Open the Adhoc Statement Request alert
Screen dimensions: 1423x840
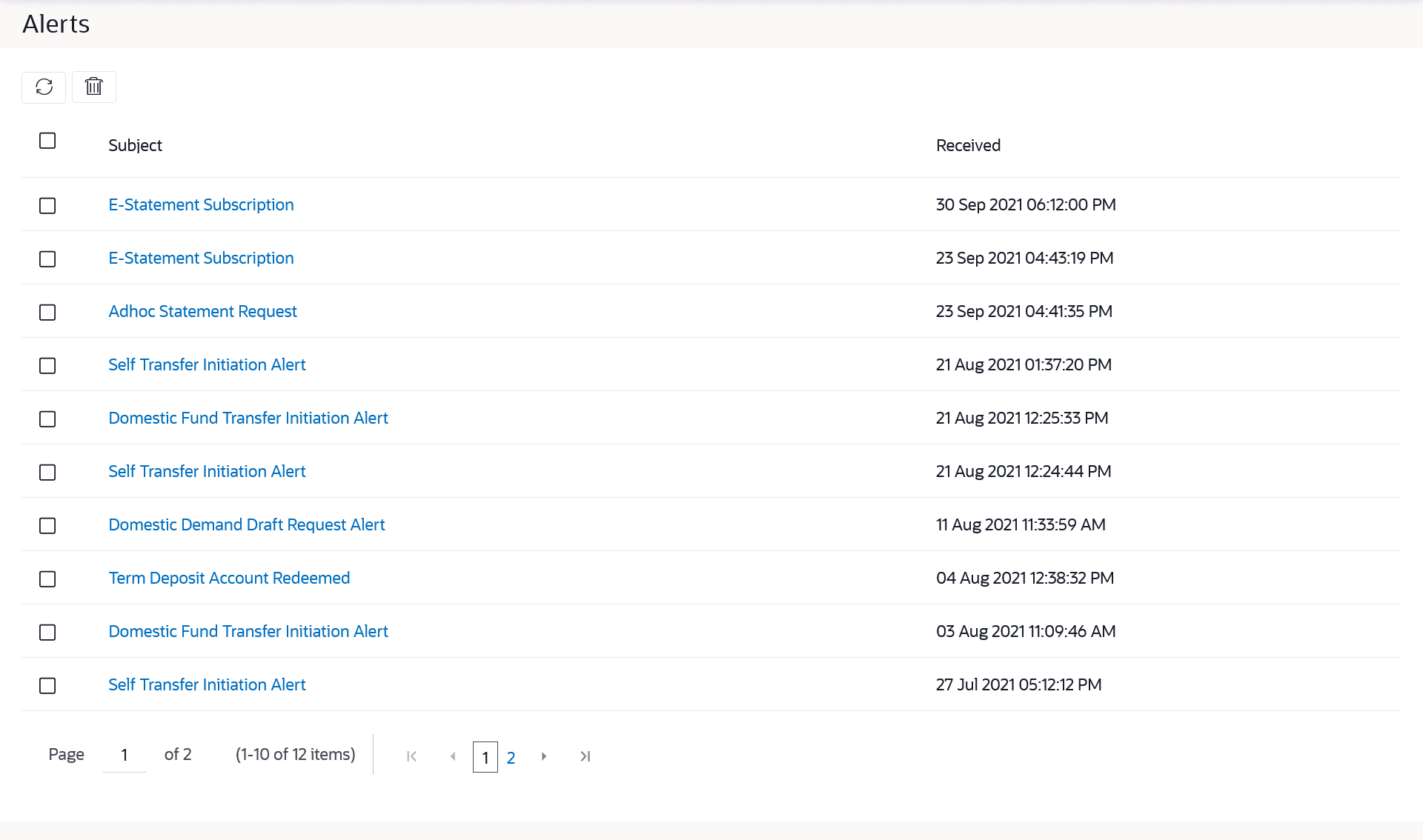point(202,312)
